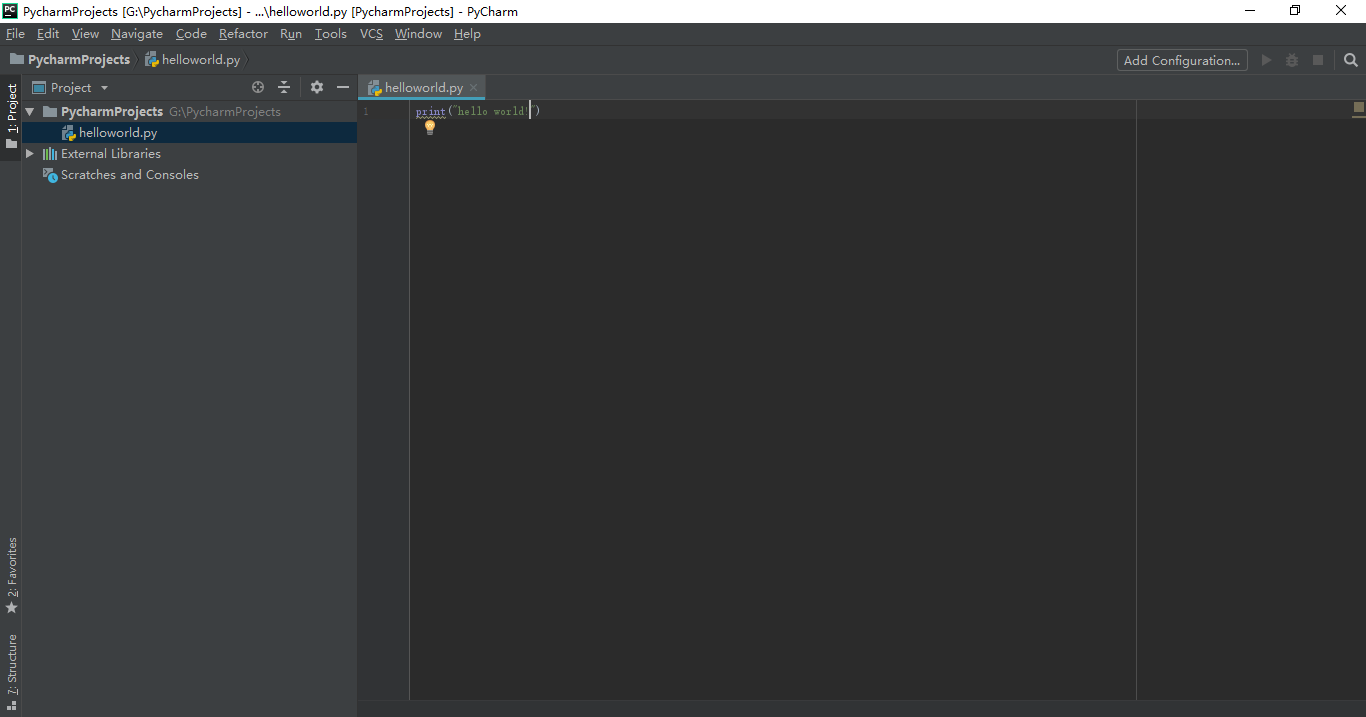This screenshot has height=717, width=1366.
Task: Restore down the PyCharm window
Action: coord(1296,11)
